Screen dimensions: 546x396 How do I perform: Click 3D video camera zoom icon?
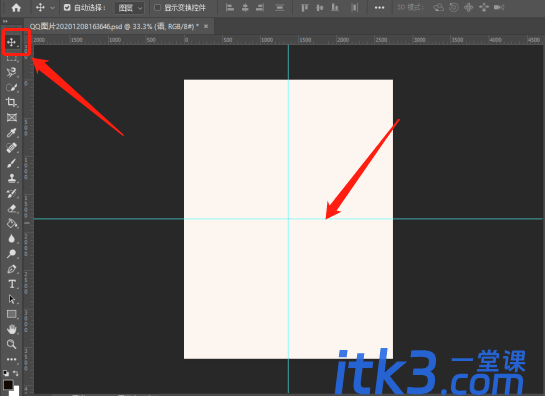click(499, 7)
